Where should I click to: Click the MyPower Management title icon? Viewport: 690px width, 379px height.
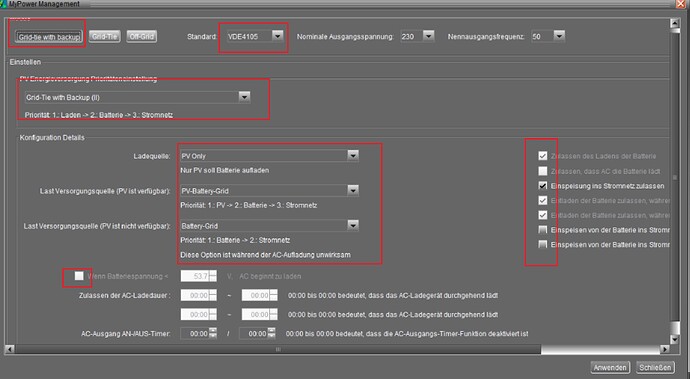pos(4,4)
